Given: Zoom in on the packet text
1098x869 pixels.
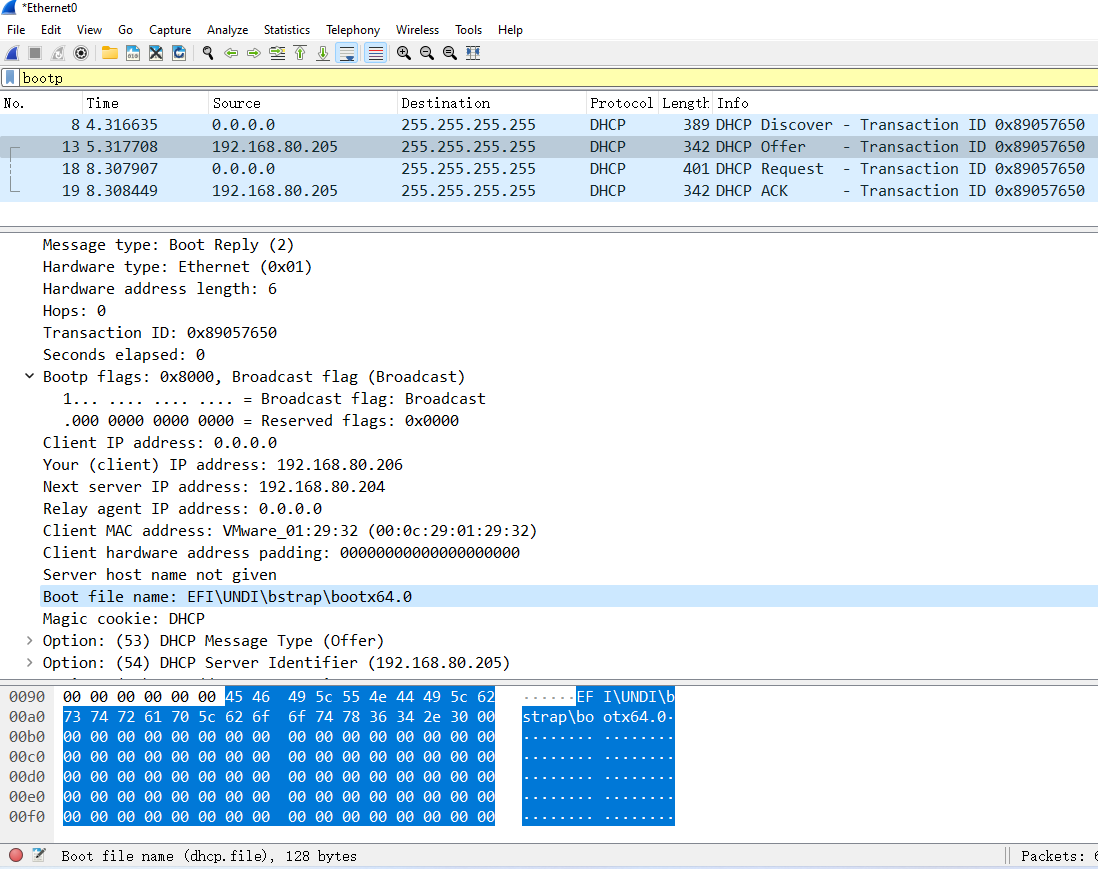Looking at the screenshot, I should [x=403, y=53].
